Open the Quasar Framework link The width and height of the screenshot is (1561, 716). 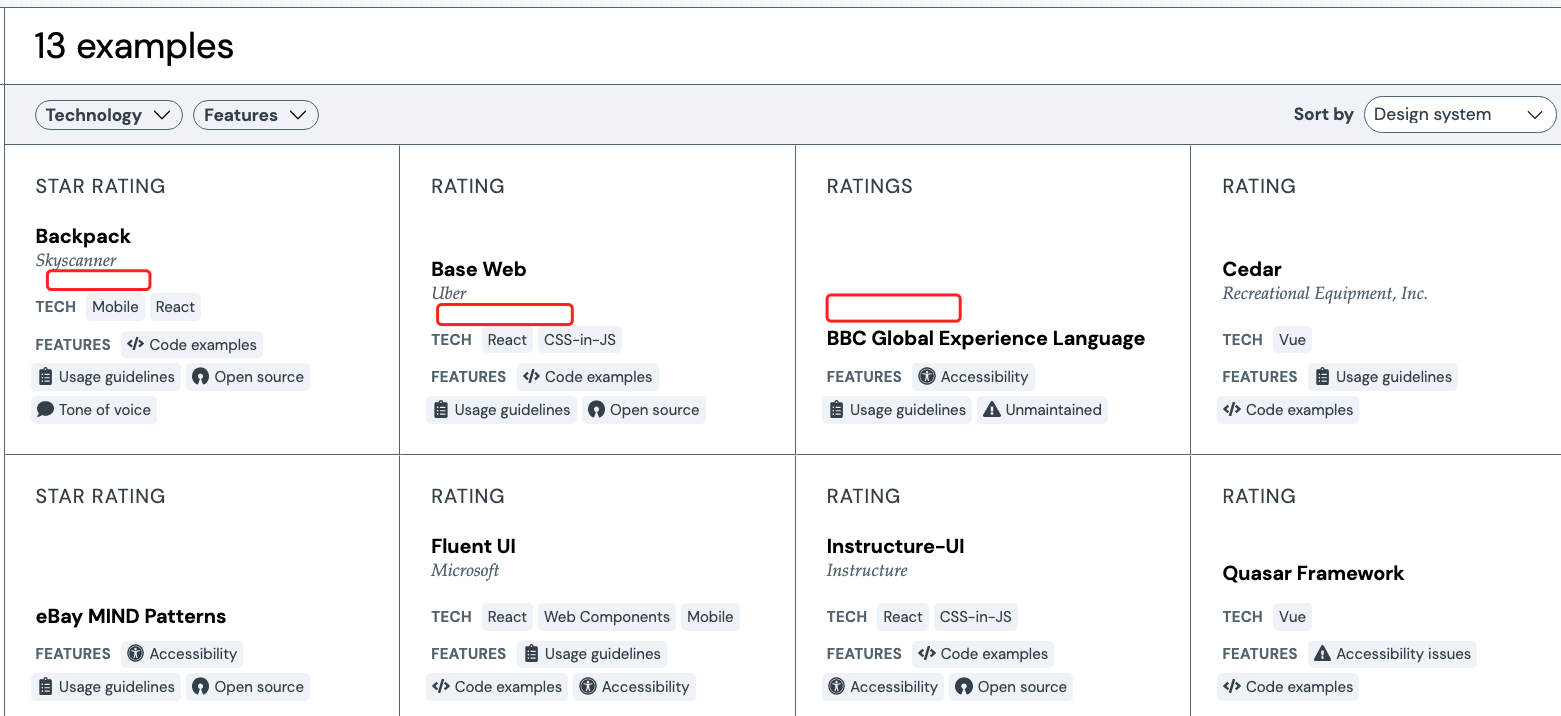tap(1313, 573)
